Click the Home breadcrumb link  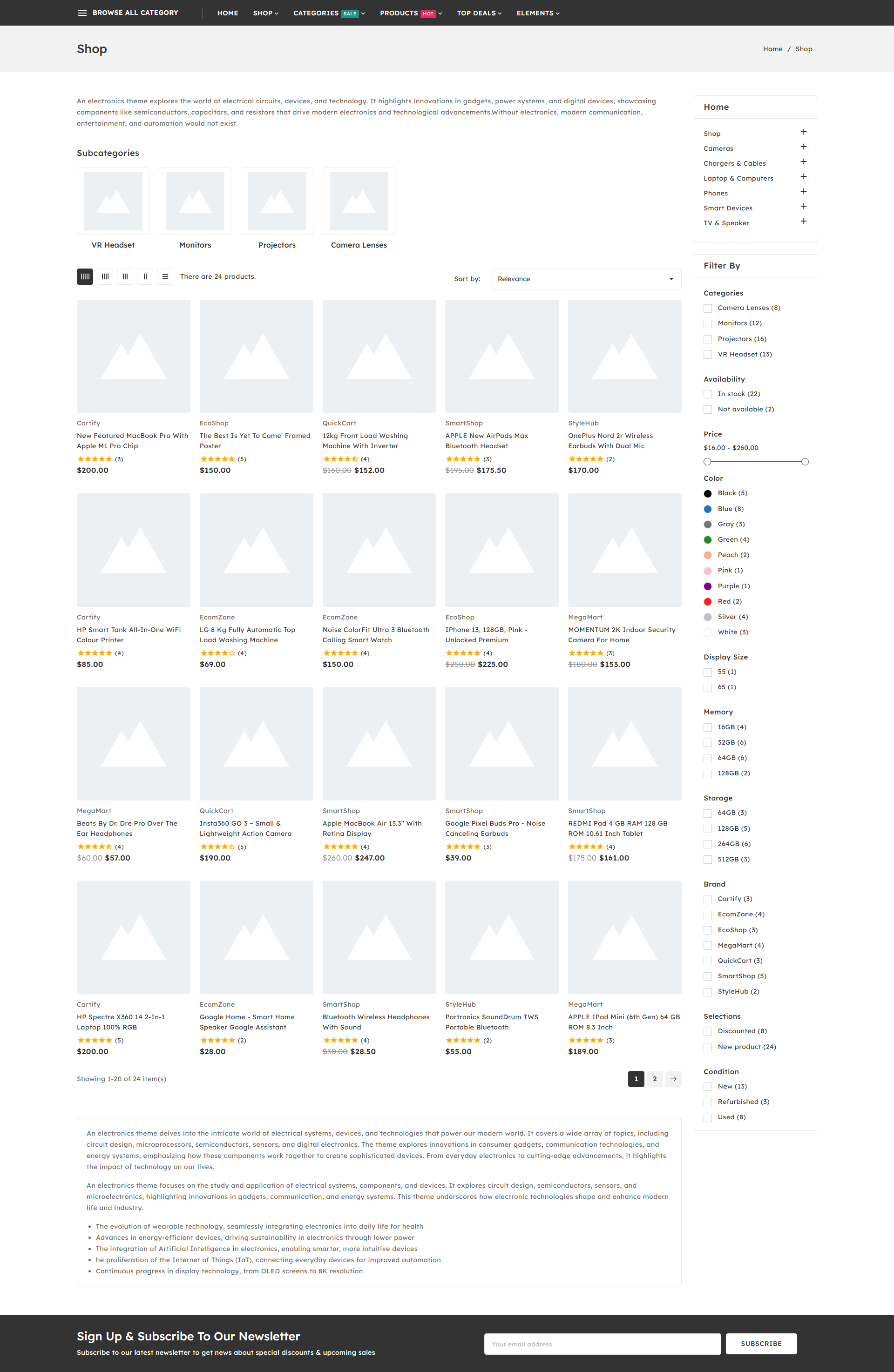click(x=773, y=49)
